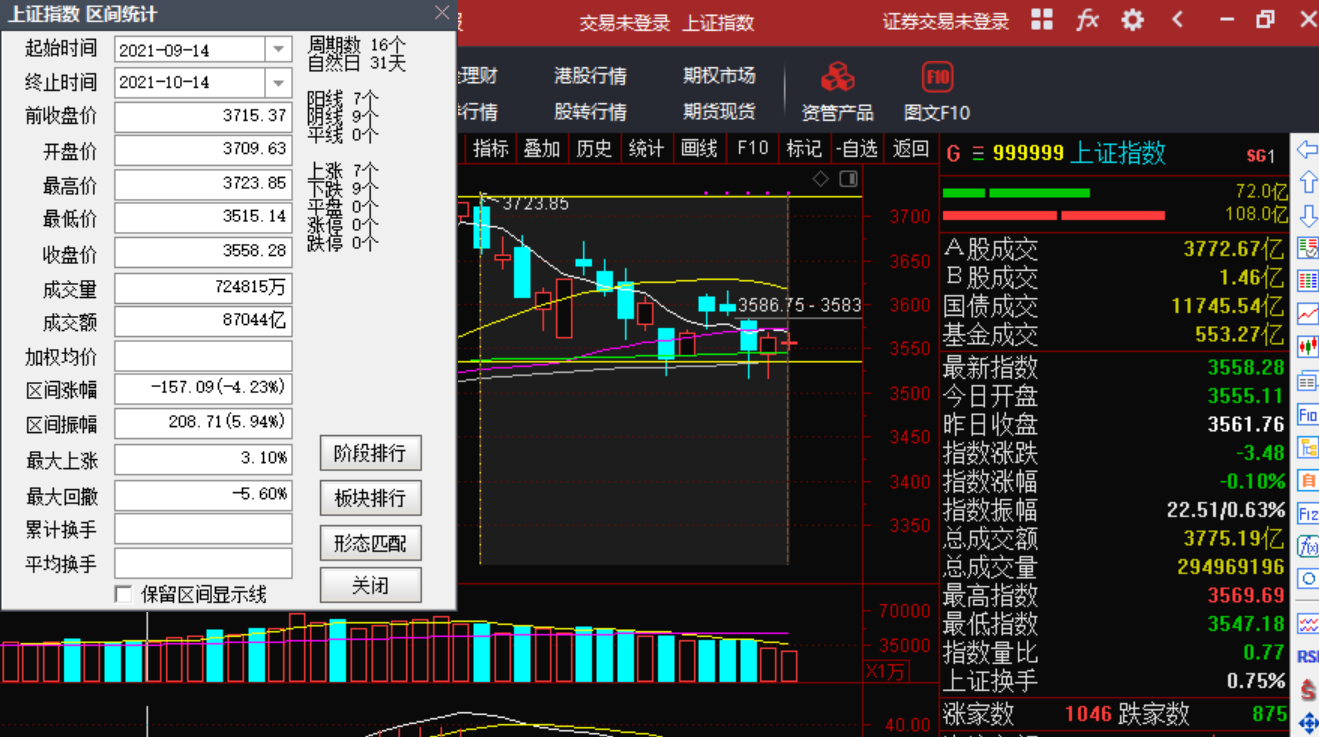
Task: Click the 板块排行 button
Action: pyautogui.click(x=370, y=498)
